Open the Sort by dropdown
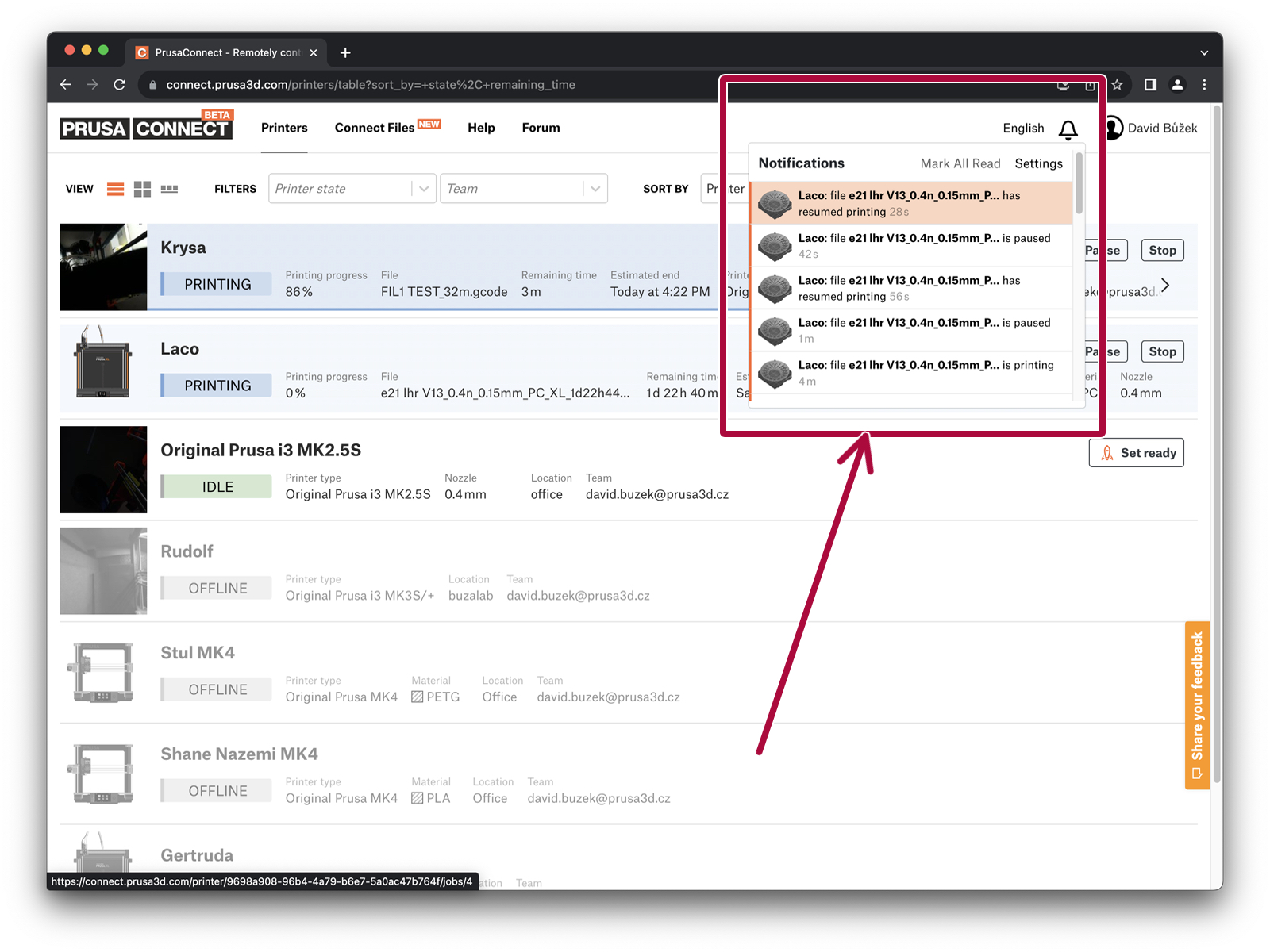1270x952 pixels. click(725, 189)
